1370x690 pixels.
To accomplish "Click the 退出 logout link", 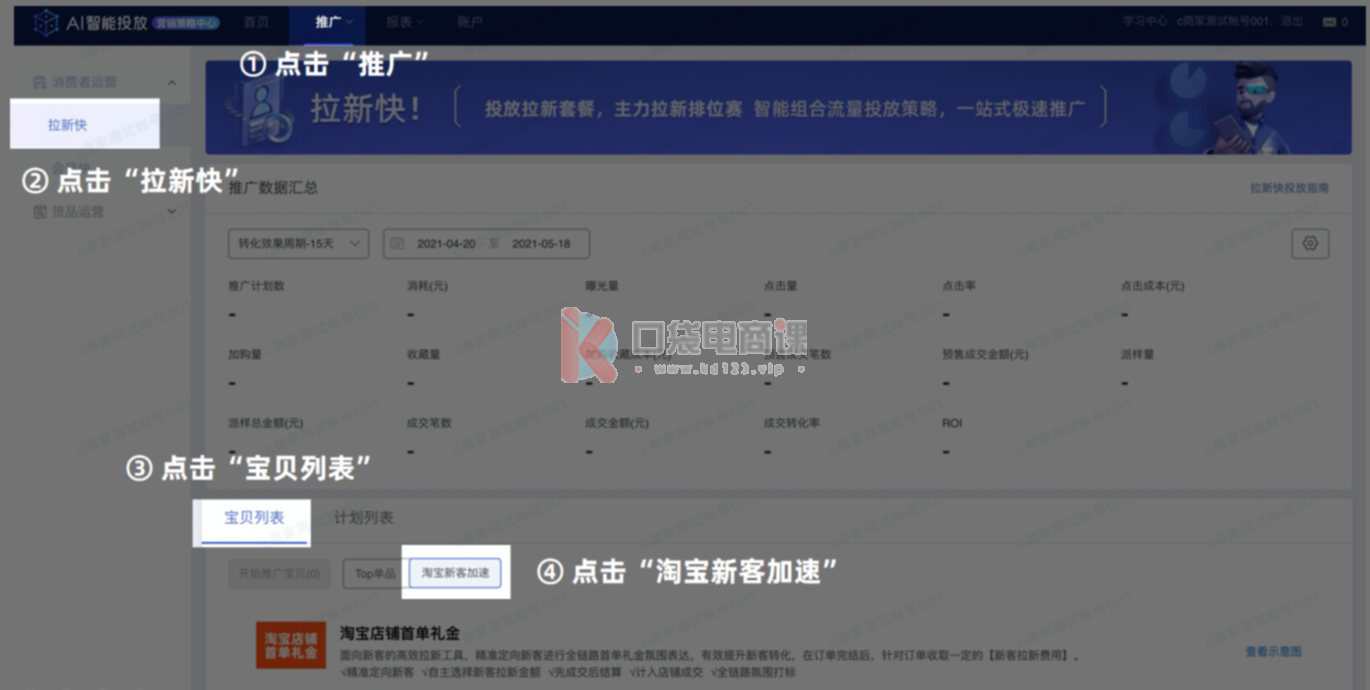I will click(1292, 21).
